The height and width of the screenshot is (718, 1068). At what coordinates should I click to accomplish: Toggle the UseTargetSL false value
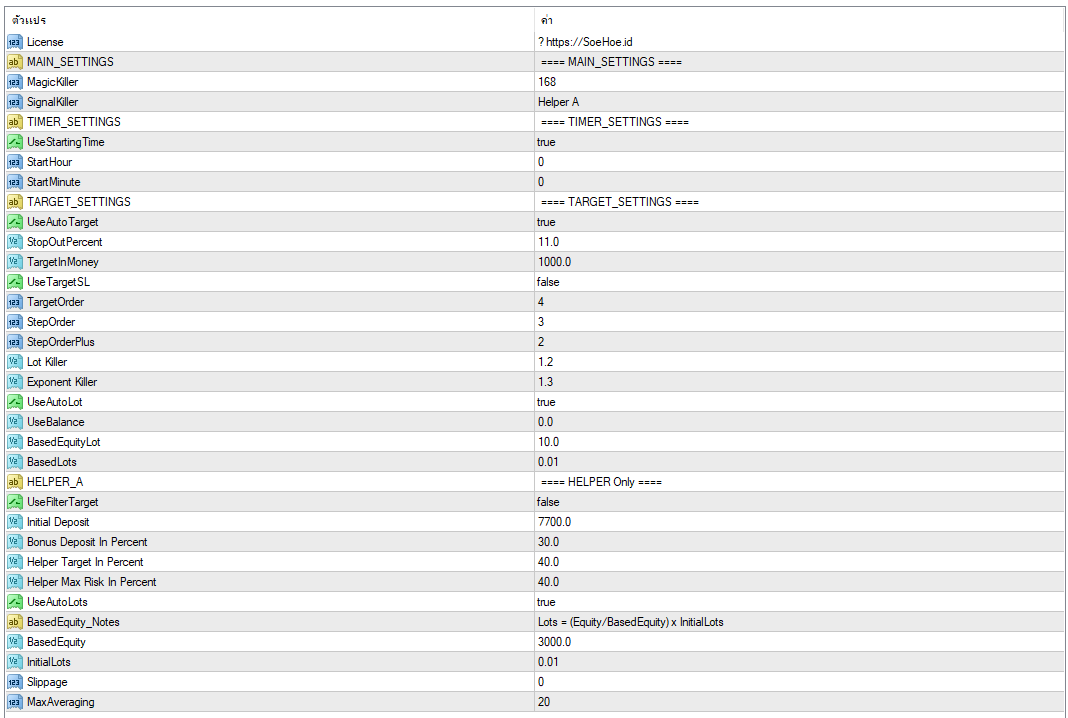coord(548,282)
